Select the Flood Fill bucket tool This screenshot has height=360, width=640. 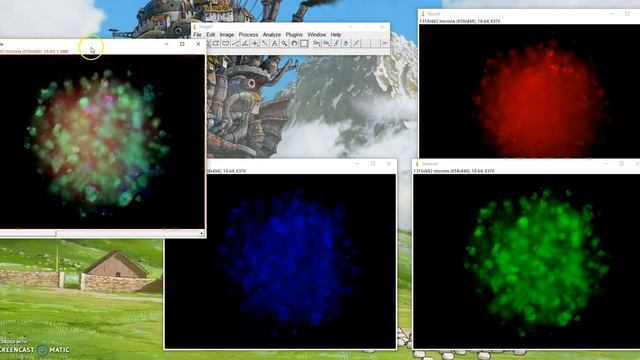[x=346, y=43]
